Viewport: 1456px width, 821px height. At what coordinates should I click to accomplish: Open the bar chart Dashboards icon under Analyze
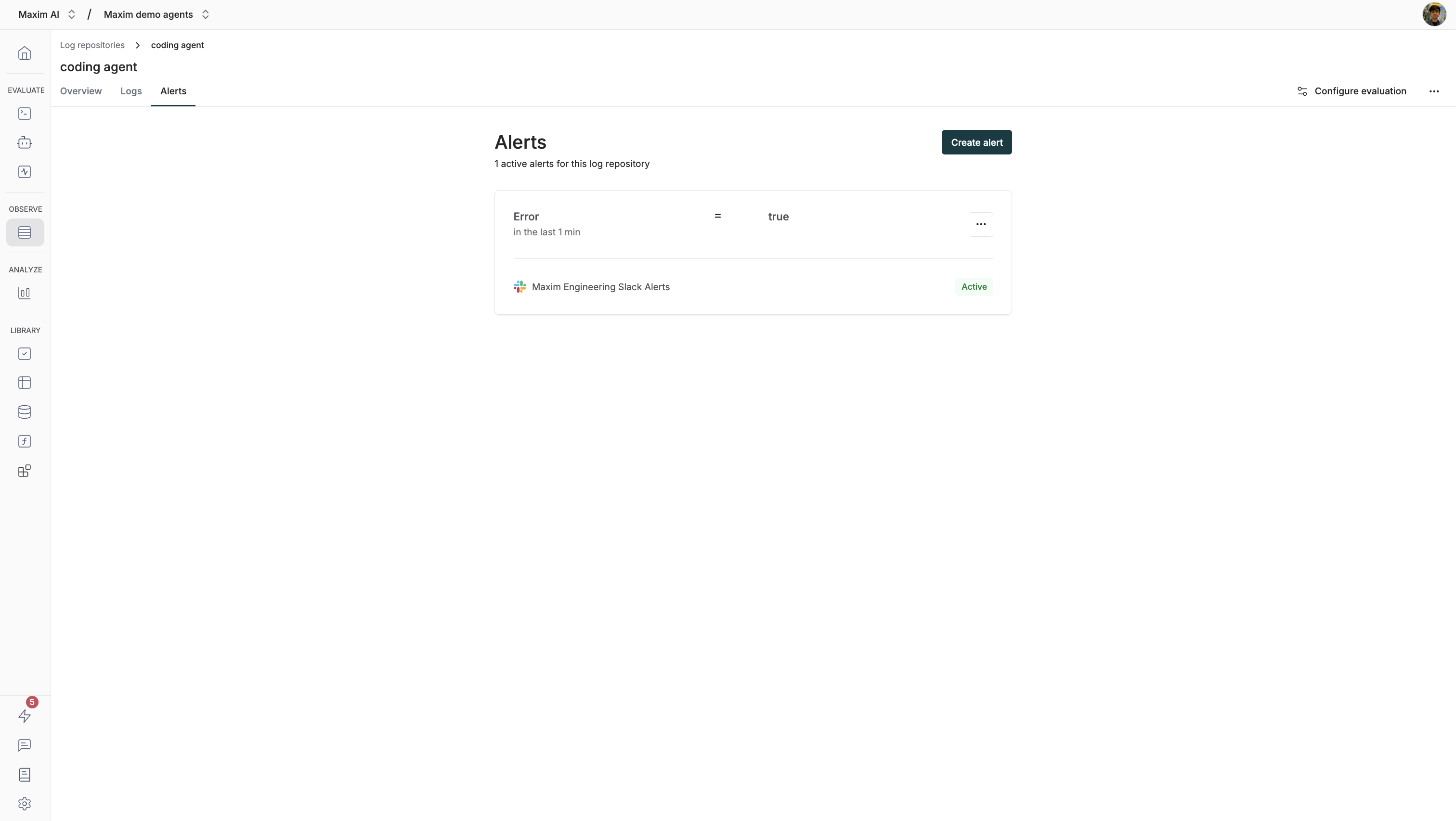[x=24, y=293]
